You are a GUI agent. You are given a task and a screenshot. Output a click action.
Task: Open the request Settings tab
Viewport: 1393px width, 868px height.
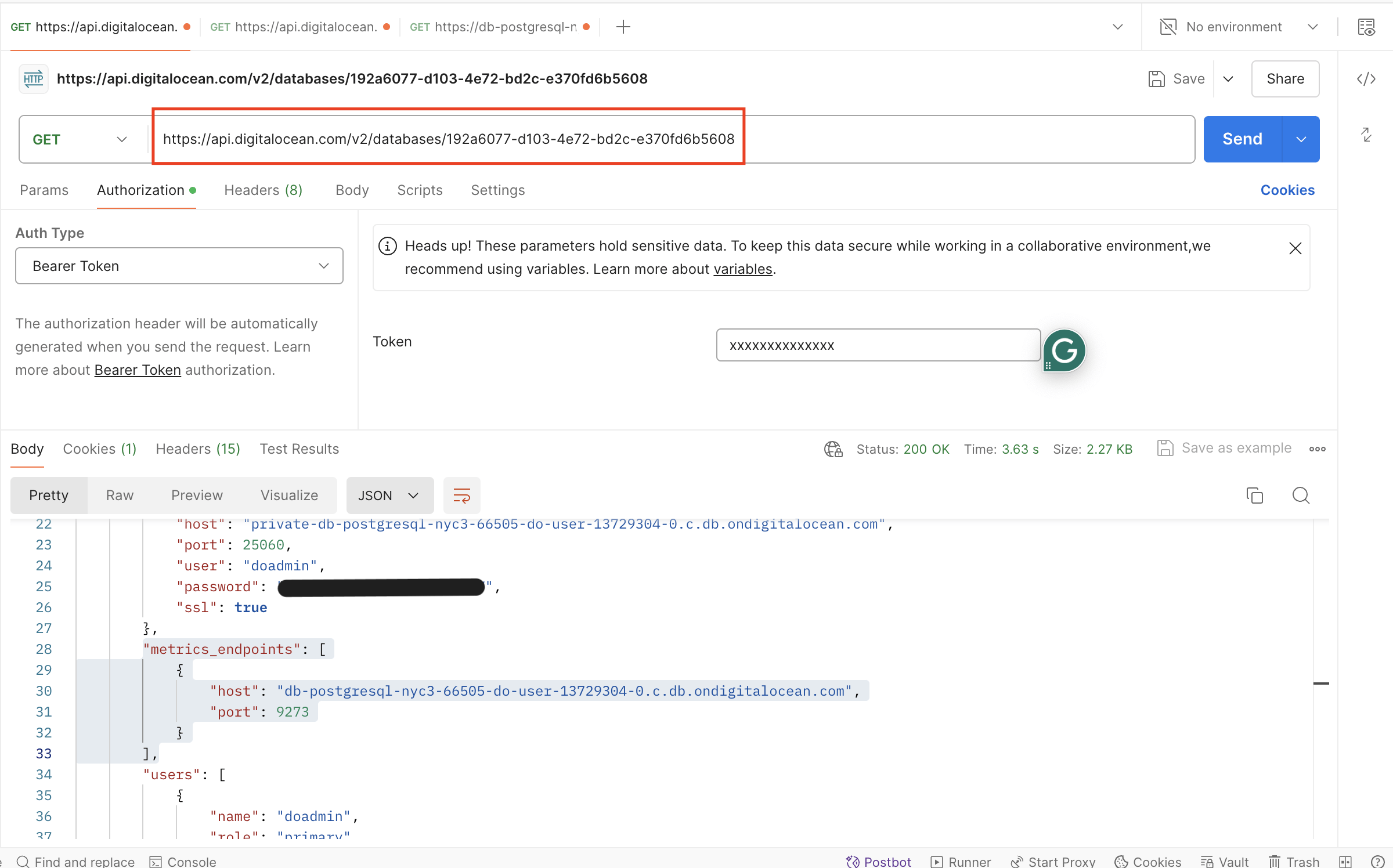click(498, 190)
